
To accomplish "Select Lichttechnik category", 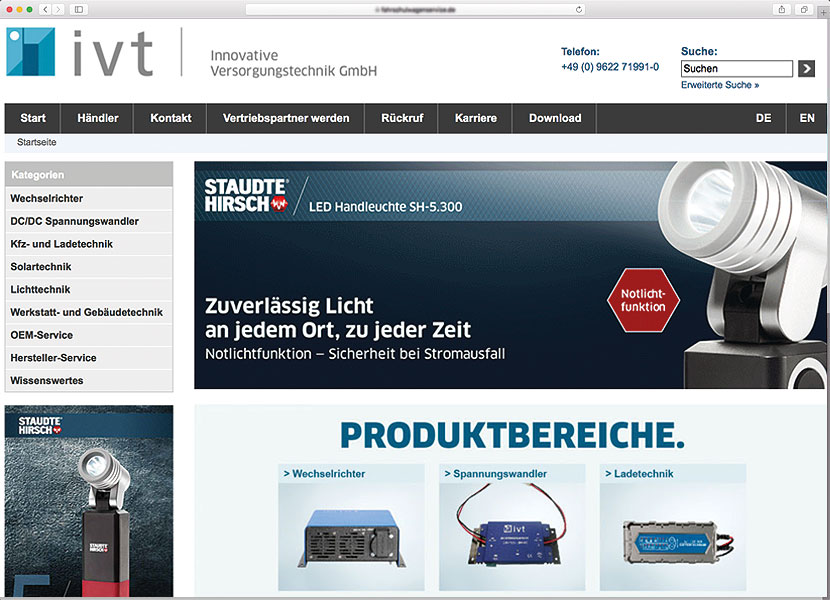I will tap(89, 290).
